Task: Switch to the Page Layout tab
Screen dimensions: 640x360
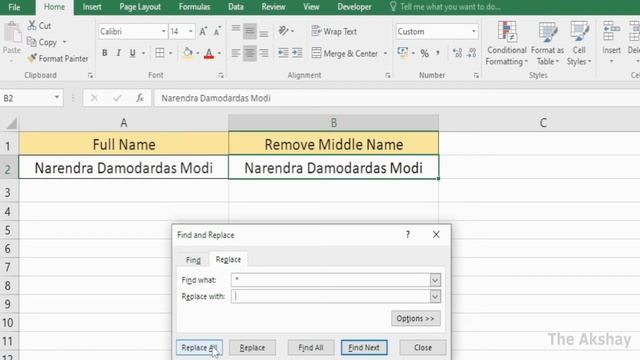Action: 140,7
